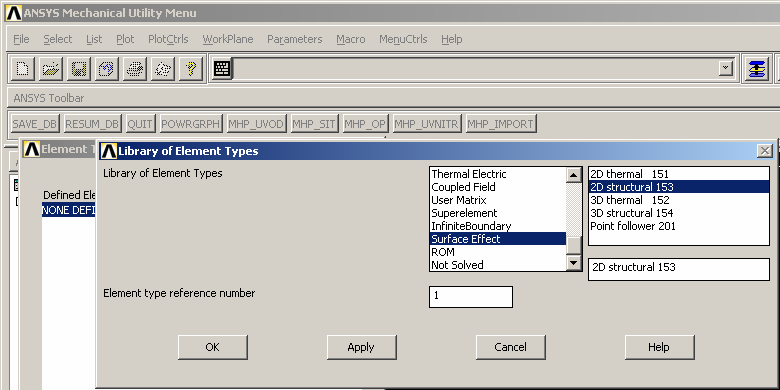Click the Image Capture toolbar icon

[x=134, y=69]
